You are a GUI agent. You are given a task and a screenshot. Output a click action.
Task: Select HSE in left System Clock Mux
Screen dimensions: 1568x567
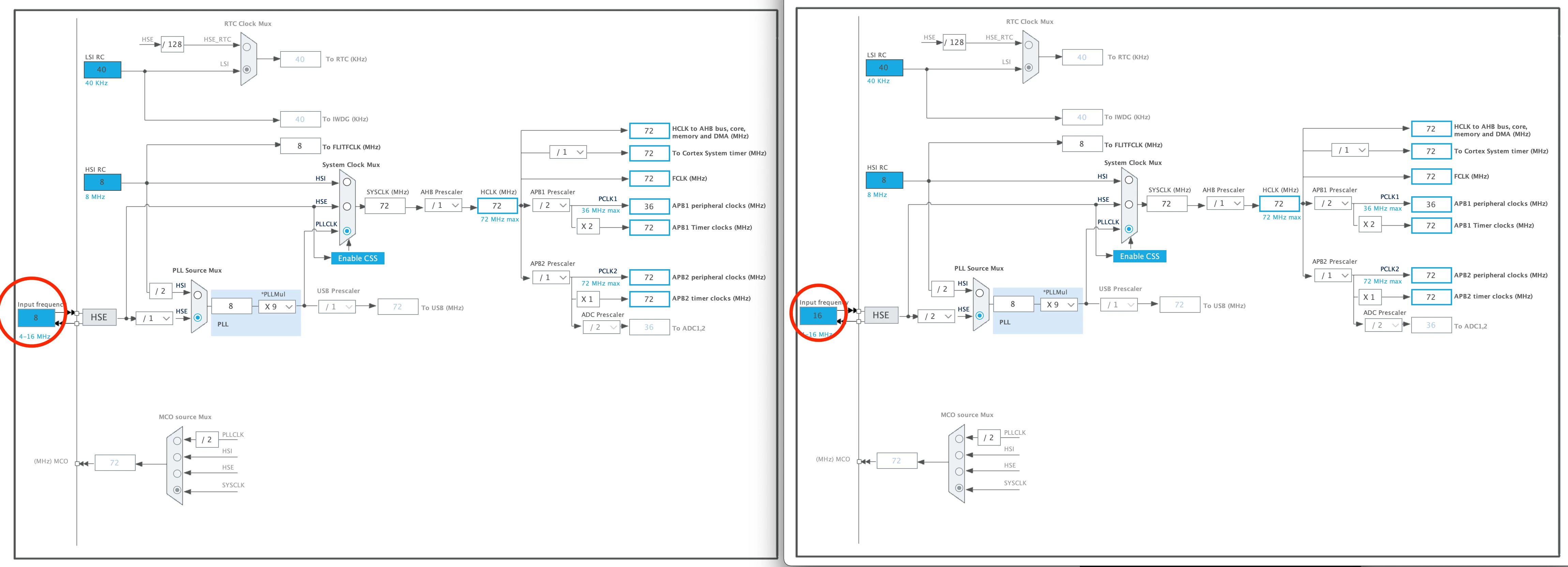pyautogui.click(x=347, y=206)
